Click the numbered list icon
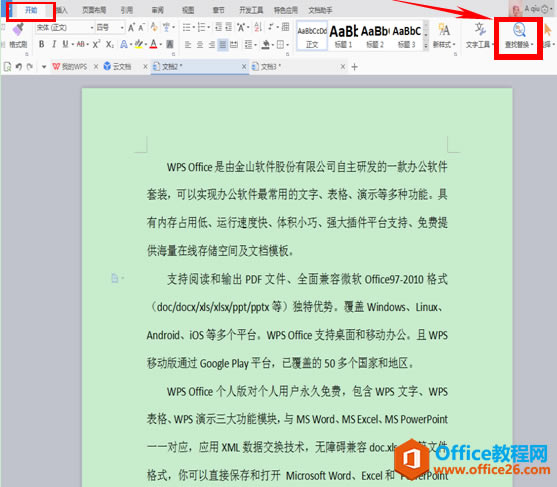Viewport: 557px width, 487px height. (201, 27)
